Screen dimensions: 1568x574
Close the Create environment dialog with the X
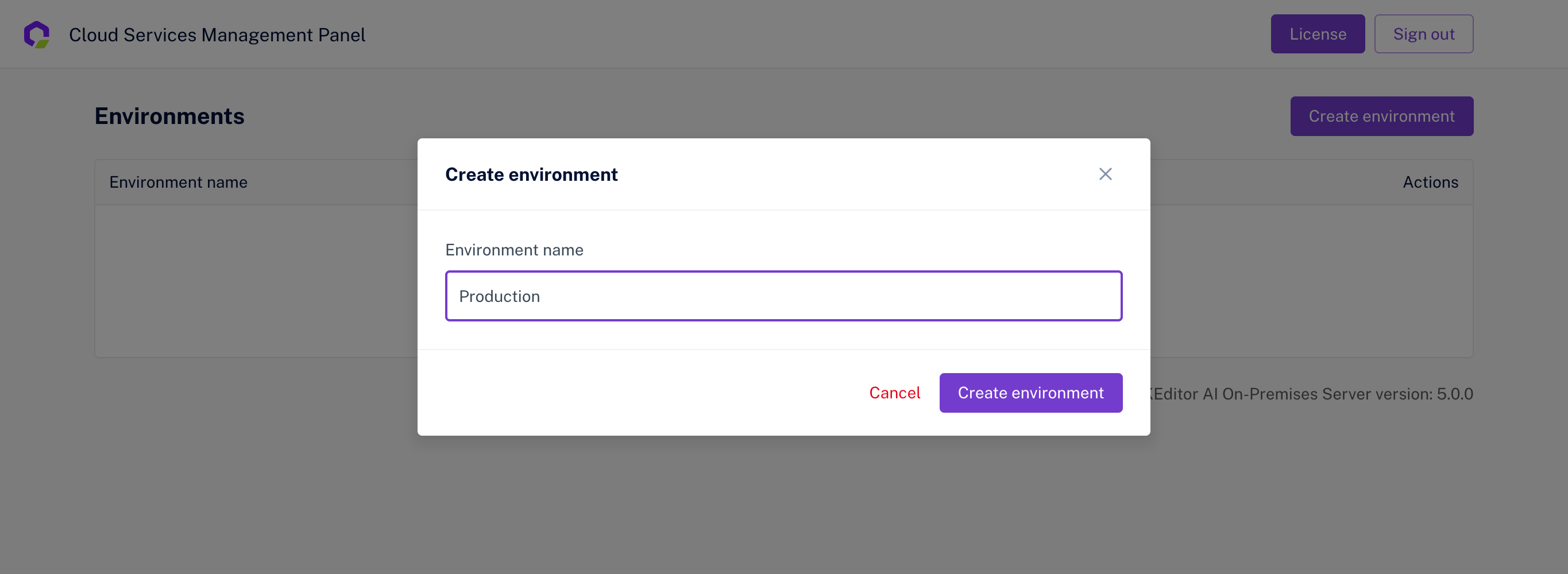point(1106,174)
